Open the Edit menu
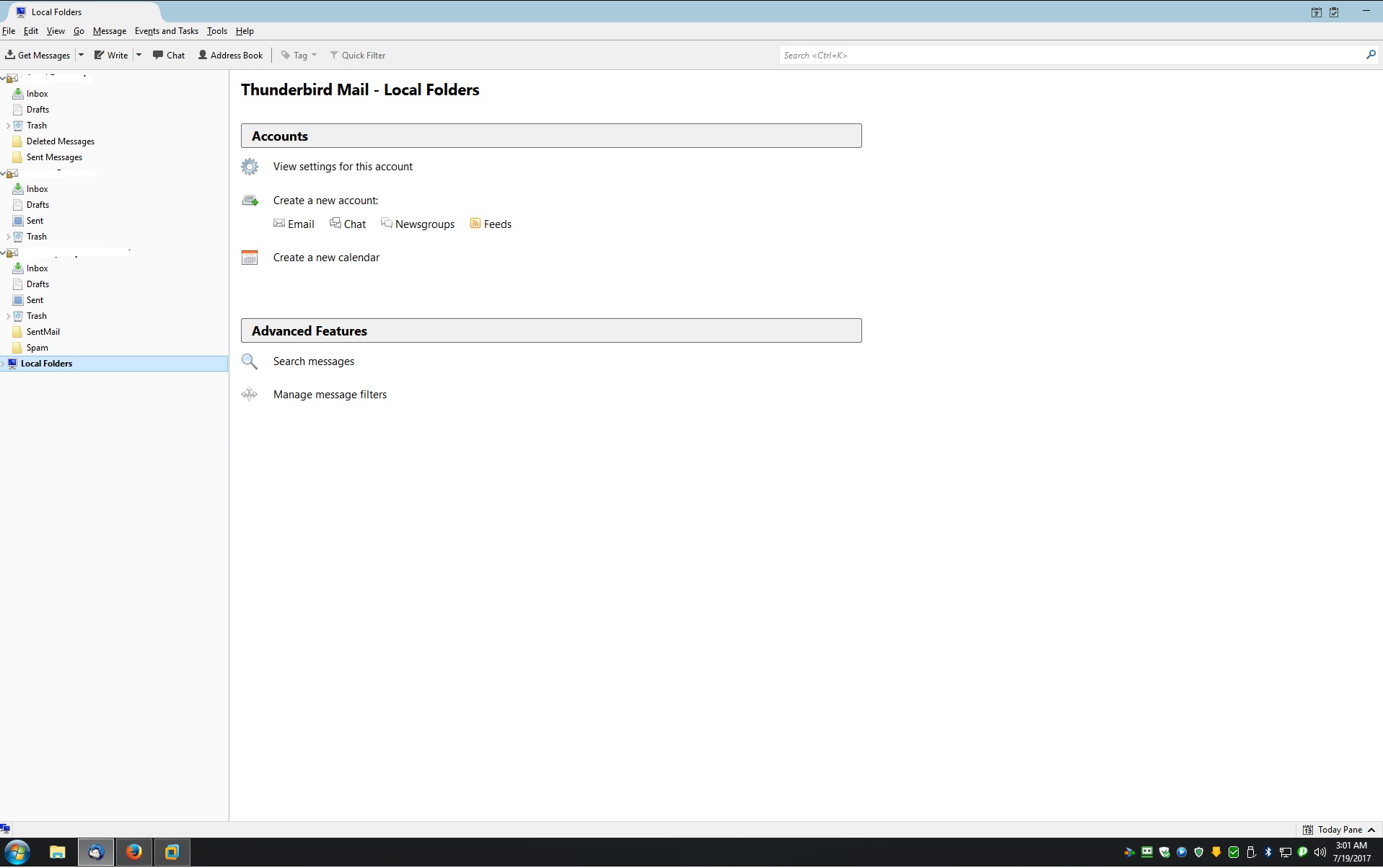This screenshot has width=1383, height=868. tap(31, 31)
